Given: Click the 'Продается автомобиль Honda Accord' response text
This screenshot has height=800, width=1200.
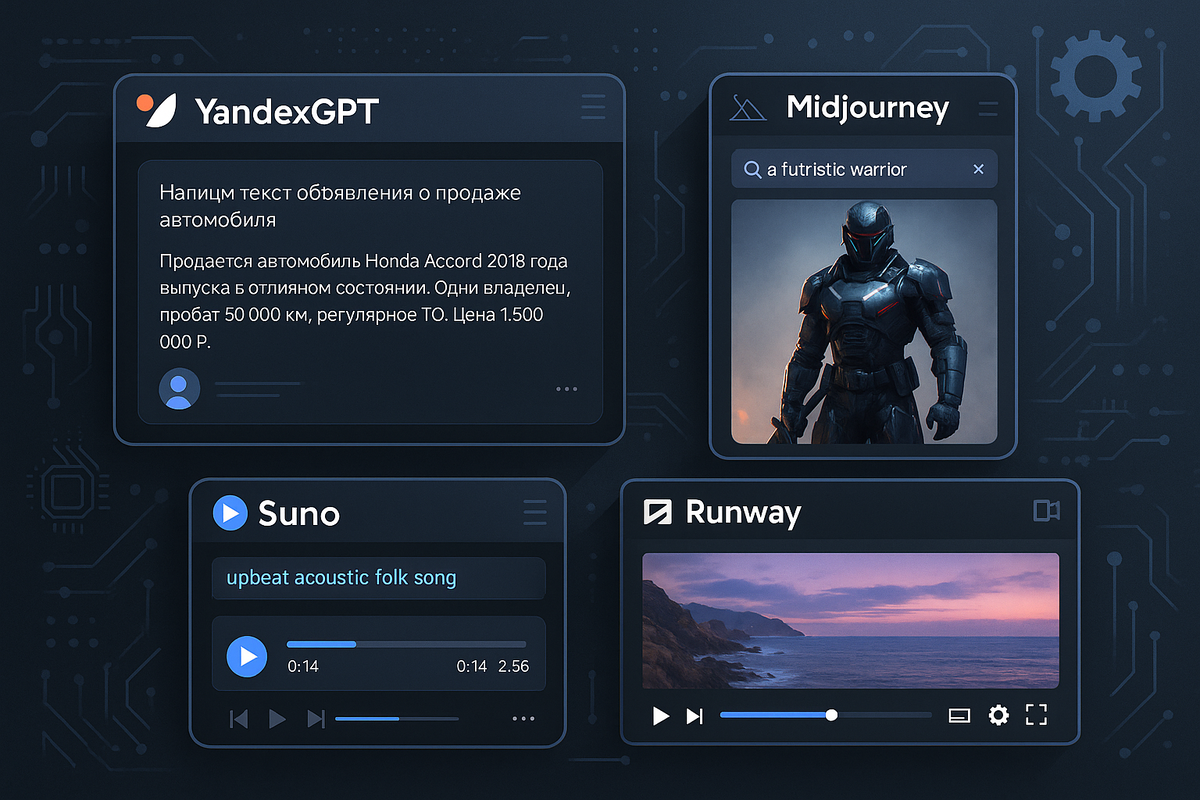Looking at the screenshot, I should (367, 302).
